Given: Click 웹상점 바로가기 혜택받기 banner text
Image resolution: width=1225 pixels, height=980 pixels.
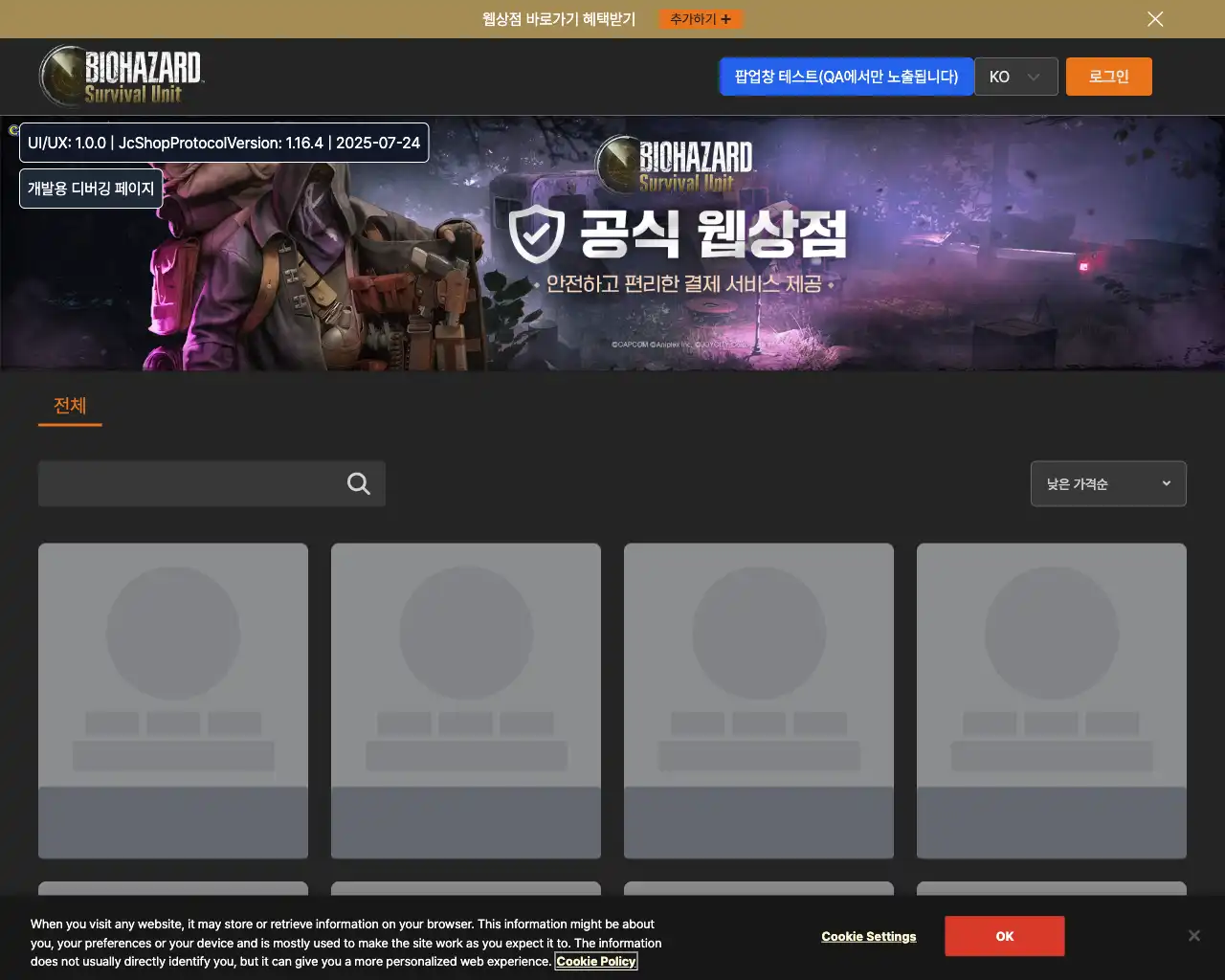Looking at the screenshot, I should pos(558,18).
